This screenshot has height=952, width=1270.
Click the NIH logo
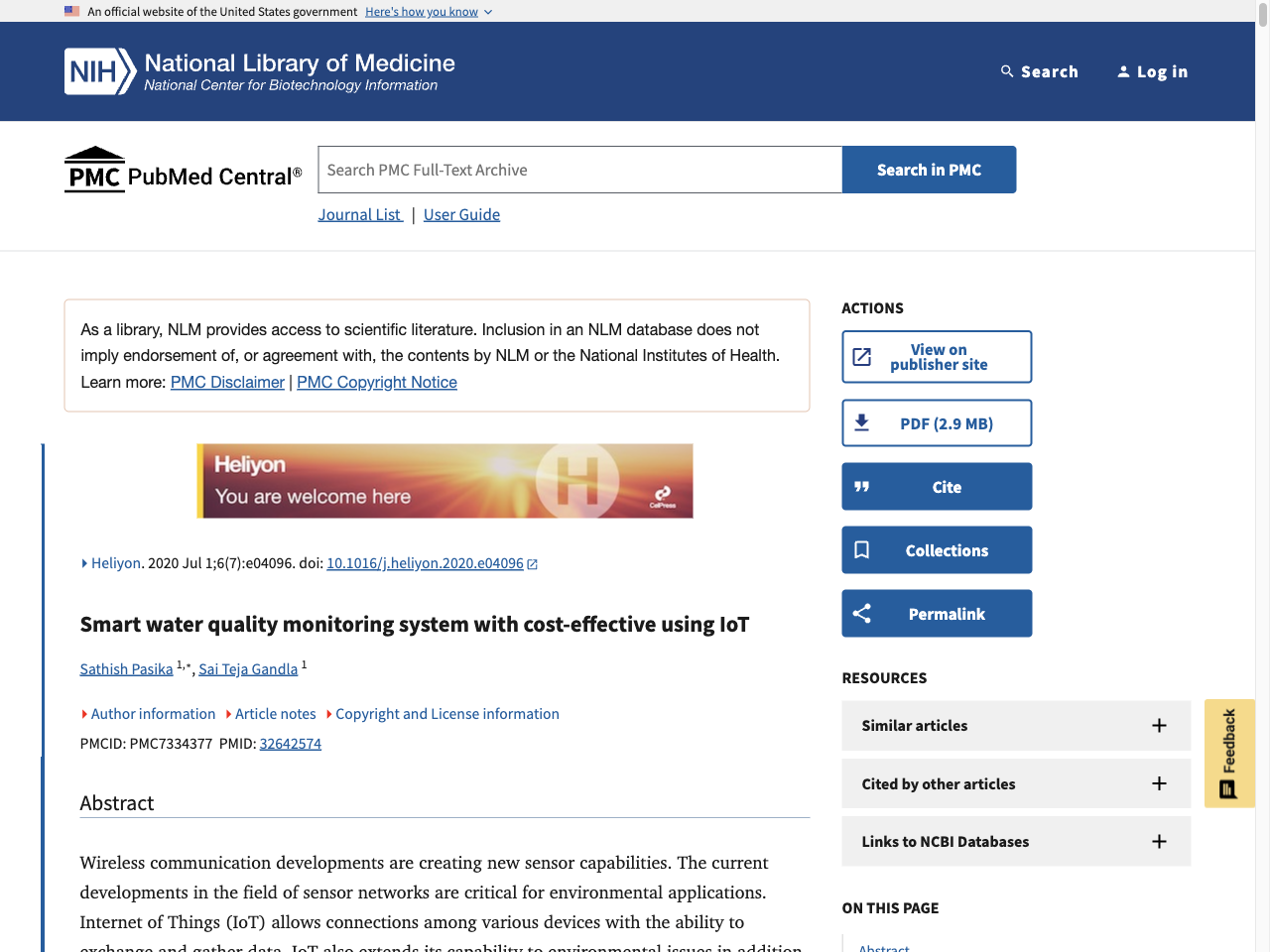coord(99,70)
